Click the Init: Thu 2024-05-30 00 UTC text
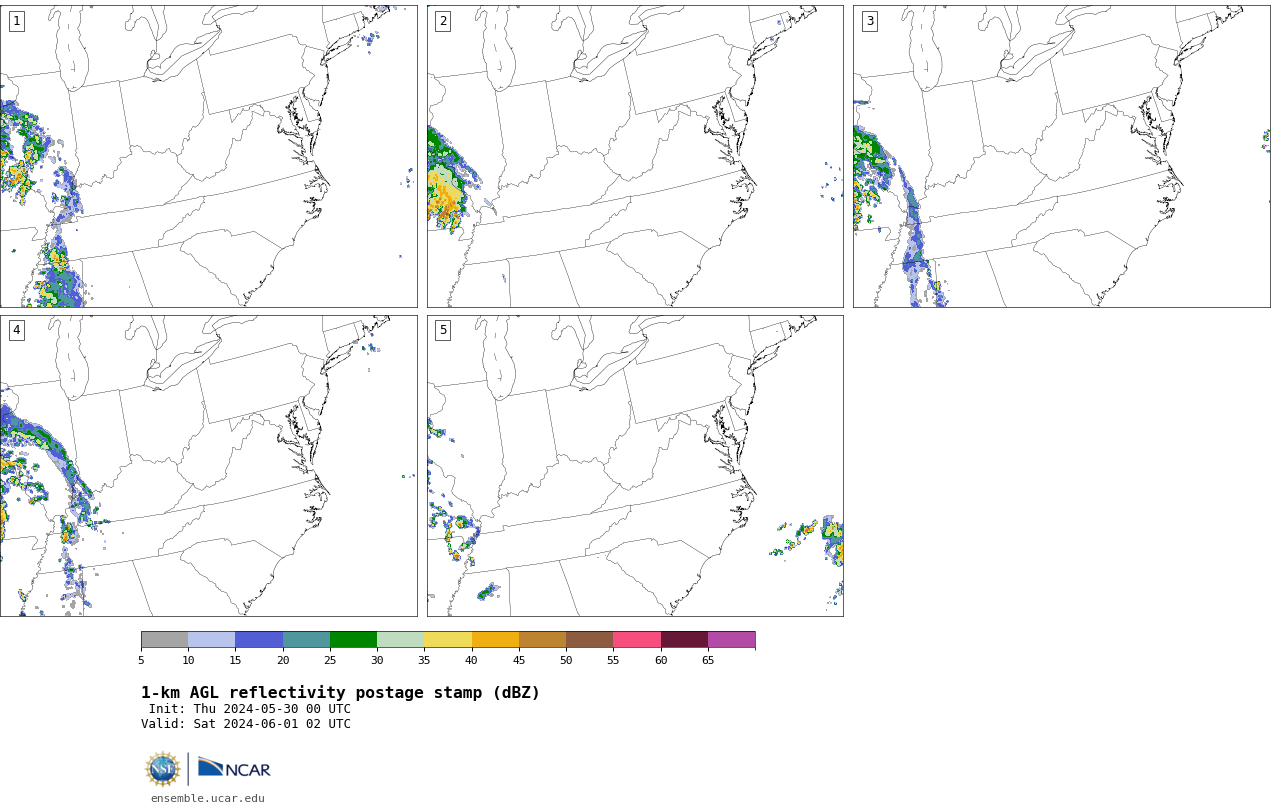The width and height of the screenshot is (1280, 809). 250,709
